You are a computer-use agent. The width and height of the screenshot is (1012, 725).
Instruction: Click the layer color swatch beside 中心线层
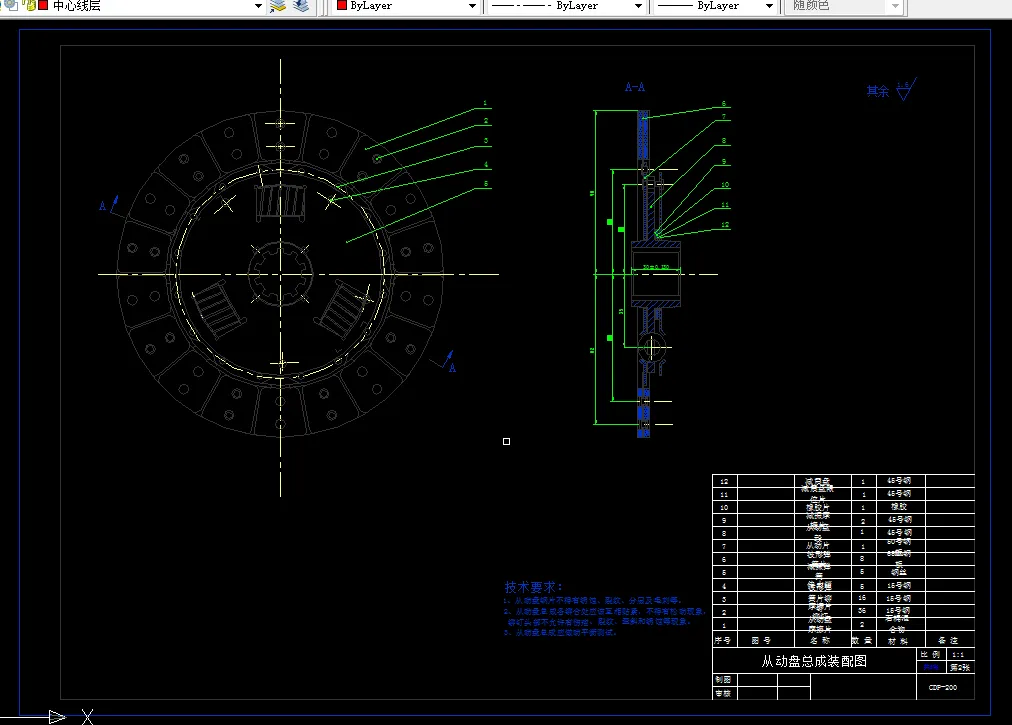pyautogui.click(x=43, y=5)
